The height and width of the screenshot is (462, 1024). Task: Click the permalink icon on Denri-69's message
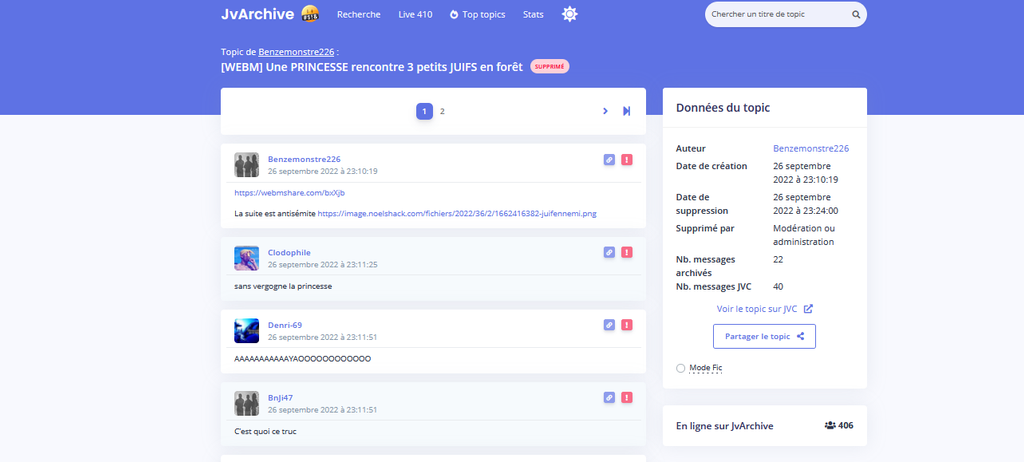[609, 325]
